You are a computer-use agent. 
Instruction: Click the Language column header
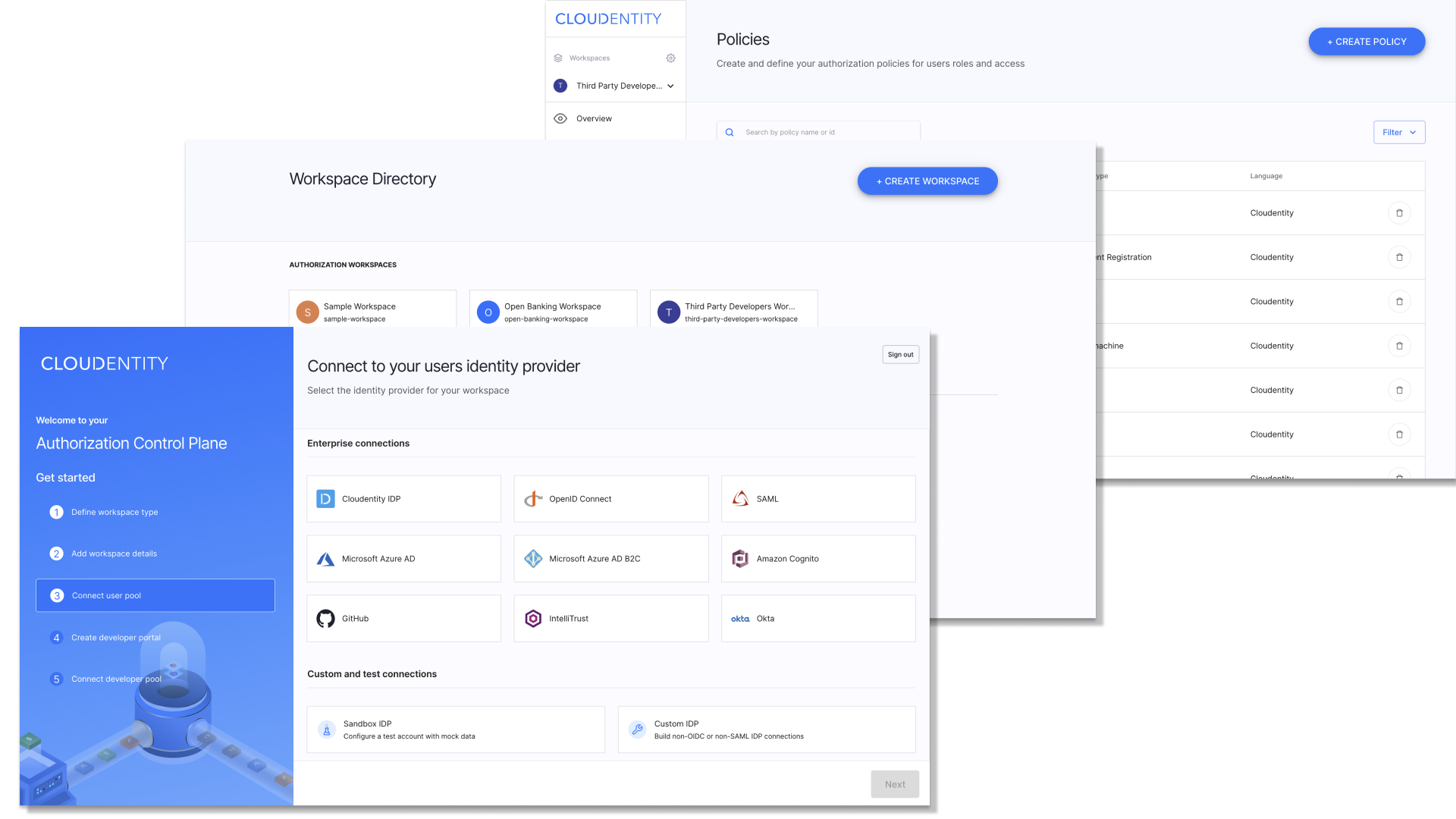(1266, 176)
